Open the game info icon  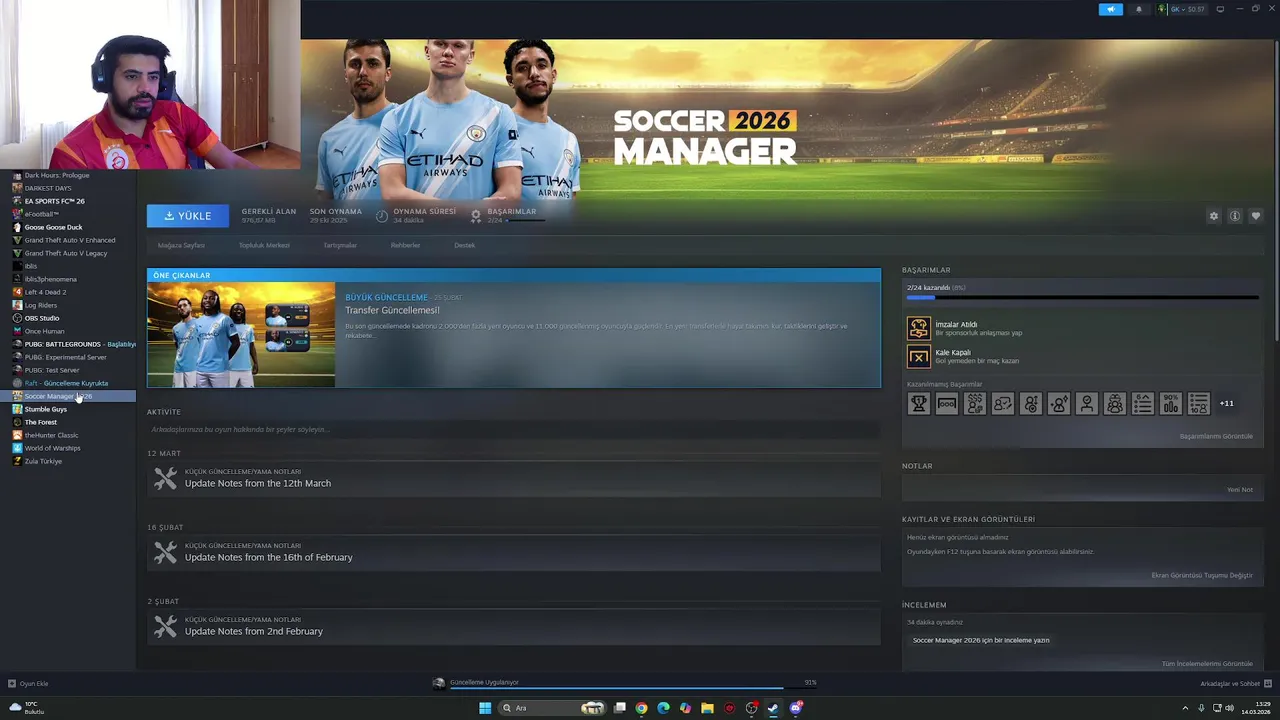tap(1235, 216)
